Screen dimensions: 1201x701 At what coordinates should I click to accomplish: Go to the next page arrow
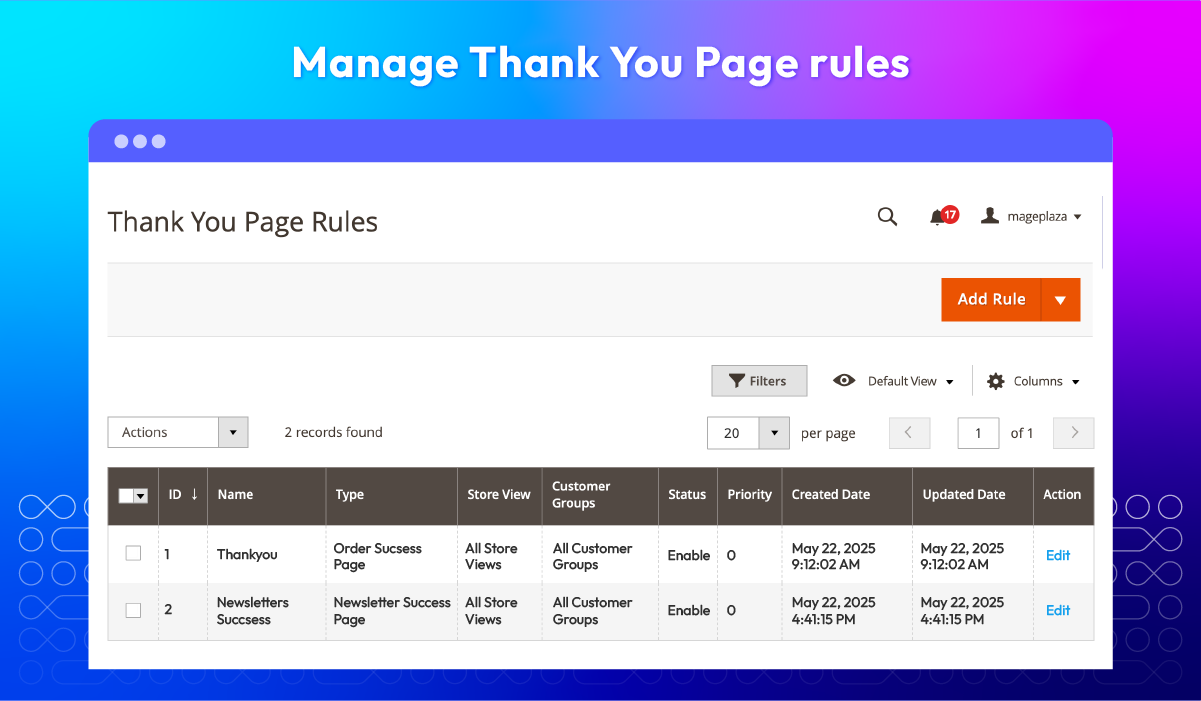[1074, 433]
